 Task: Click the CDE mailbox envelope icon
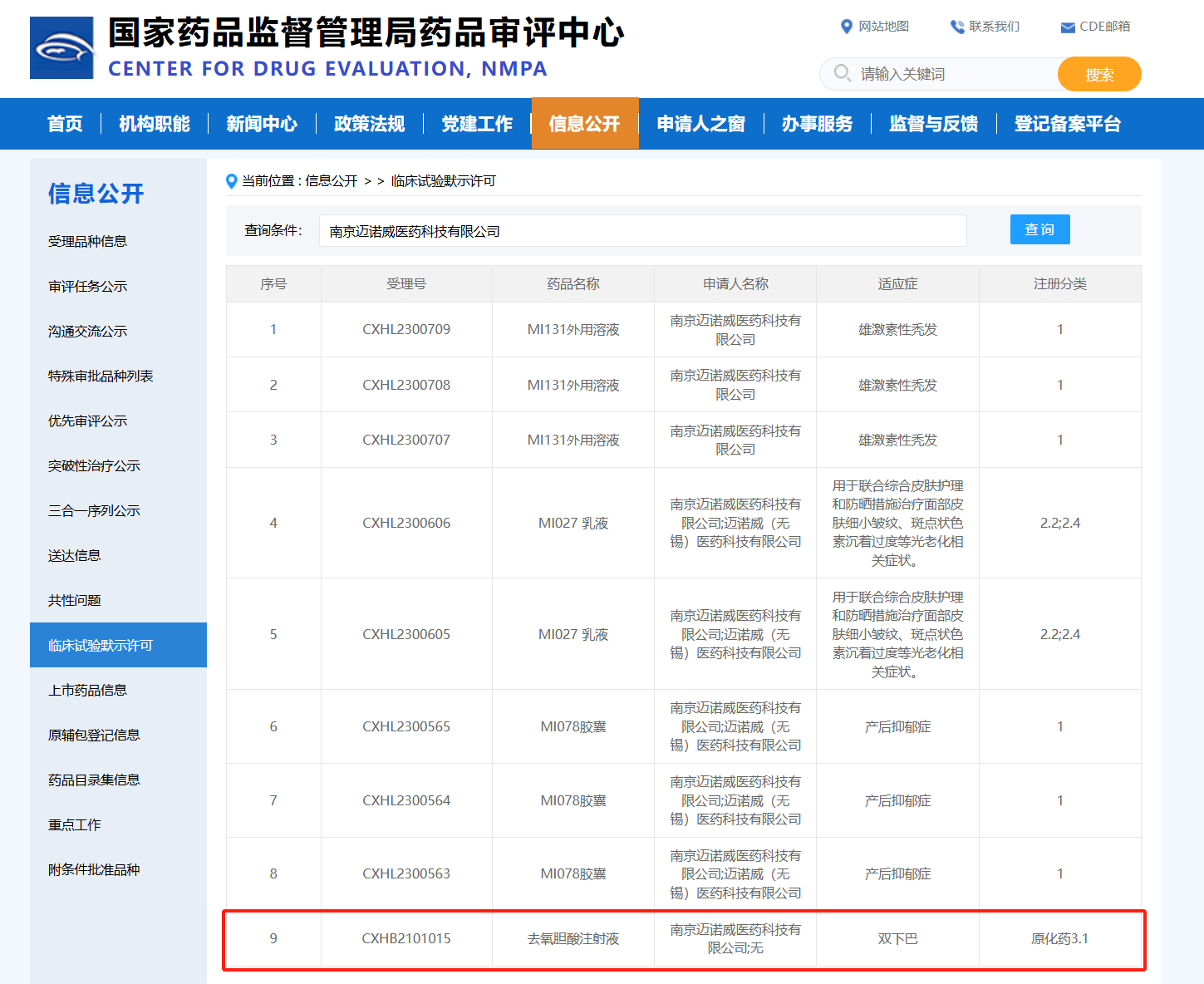point(1068,27)
